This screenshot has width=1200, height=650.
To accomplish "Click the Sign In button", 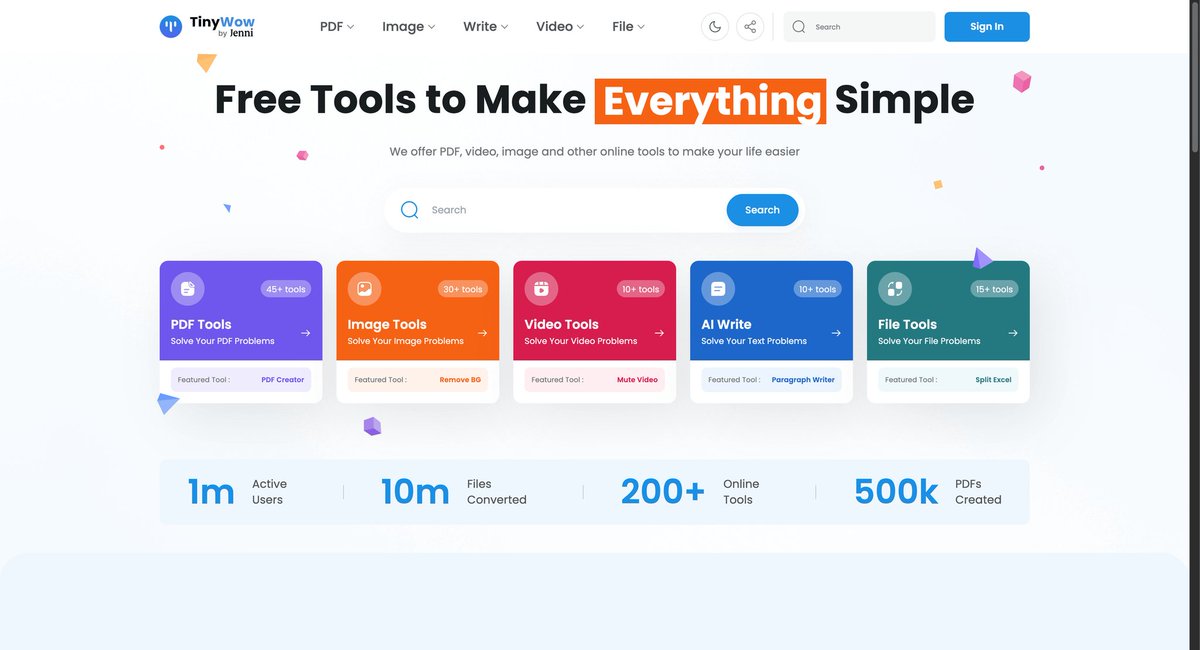I will pyautogui.click(x=987, y=27).
